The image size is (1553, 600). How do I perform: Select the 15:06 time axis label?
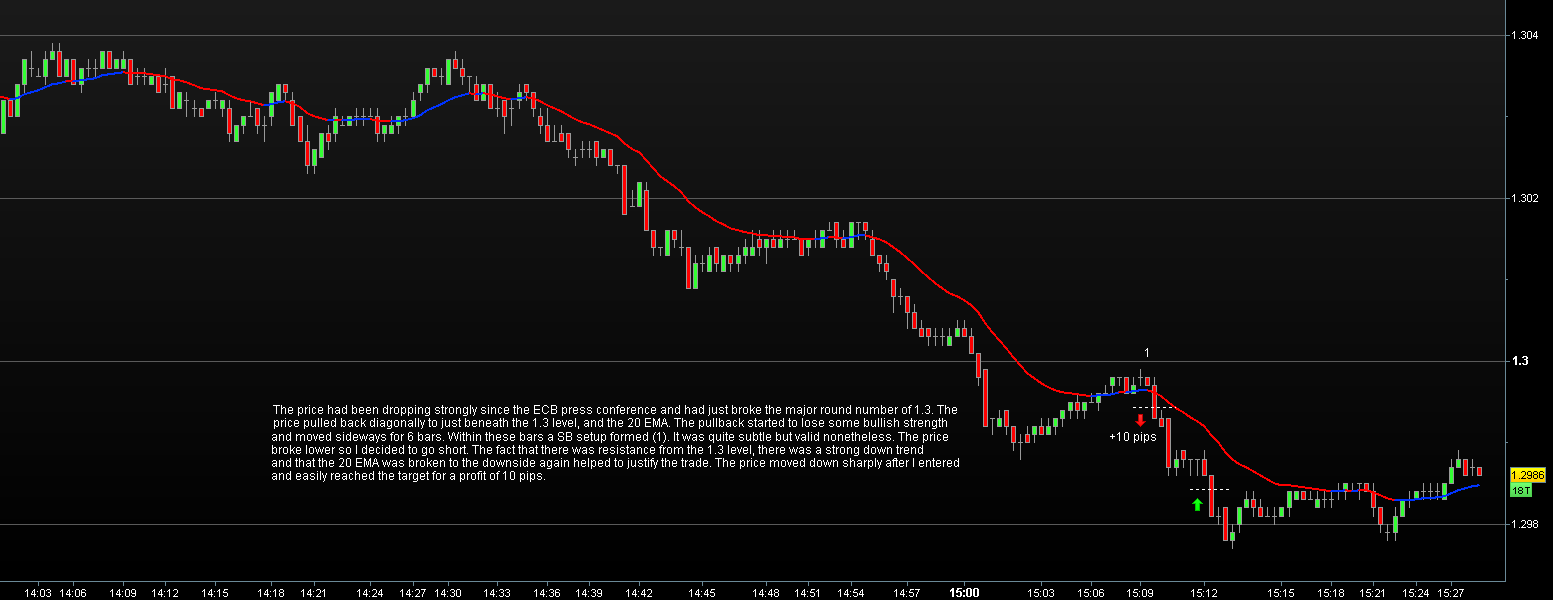point(1091,593)
